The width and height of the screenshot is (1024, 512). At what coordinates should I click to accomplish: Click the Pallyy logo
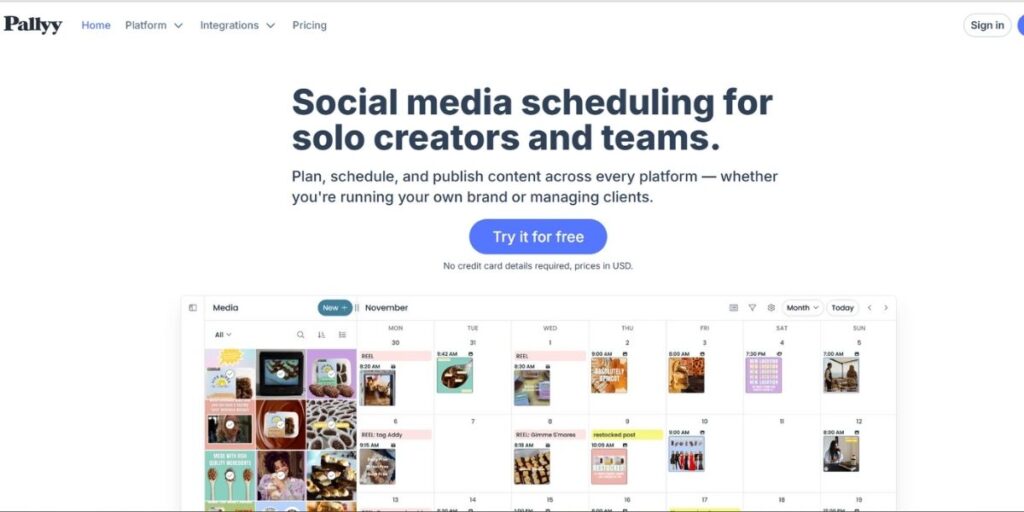click(x=33, y=25)
